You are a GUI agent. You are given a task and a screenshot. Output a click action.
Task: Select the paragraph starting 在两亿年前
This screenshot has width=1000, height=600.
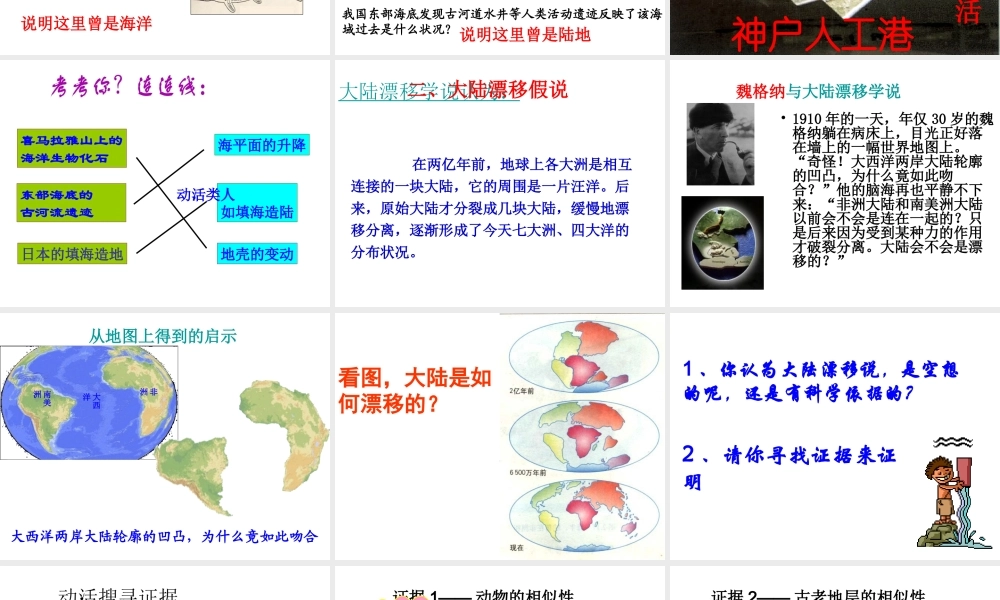[490, 208]
